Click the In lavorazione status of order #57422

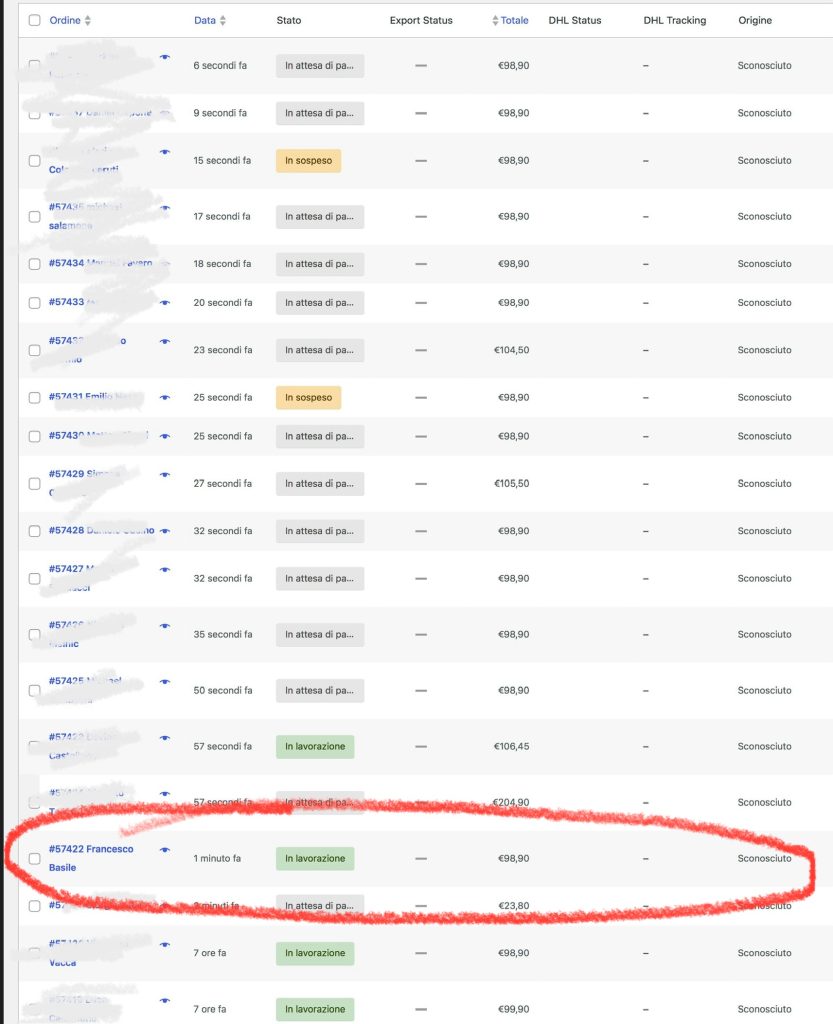pyautogui.click(x=314, y=858)
